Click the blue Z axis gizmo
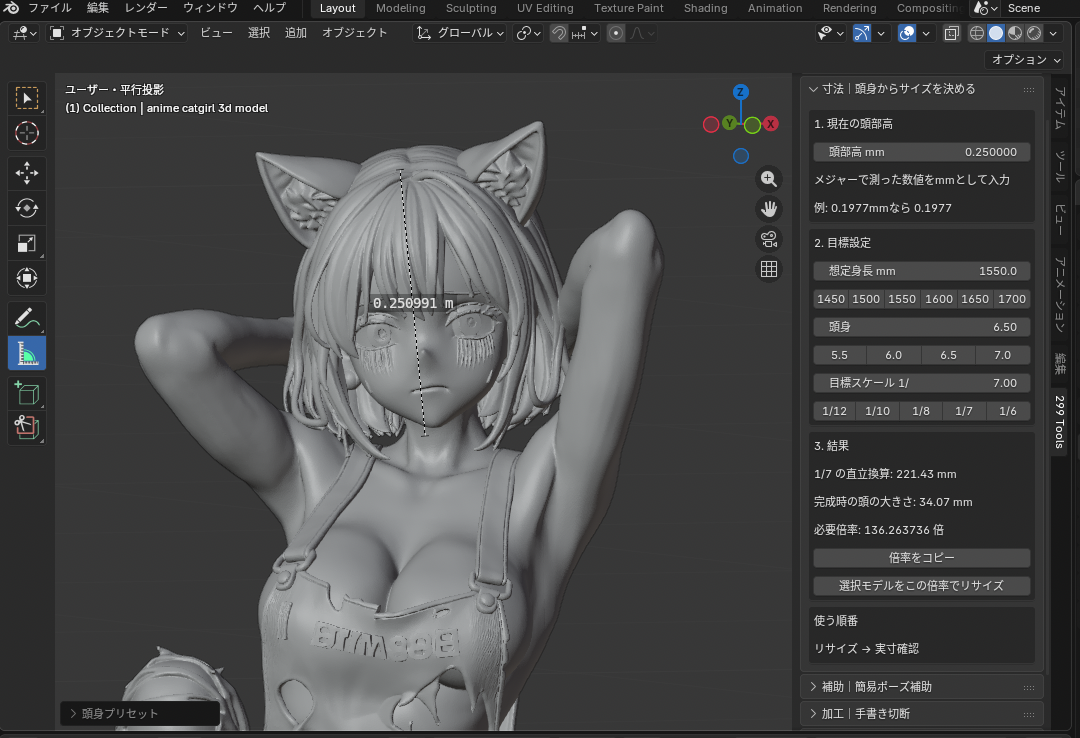1080x738 pixels. pyautogui.click(x=740, y=92)
